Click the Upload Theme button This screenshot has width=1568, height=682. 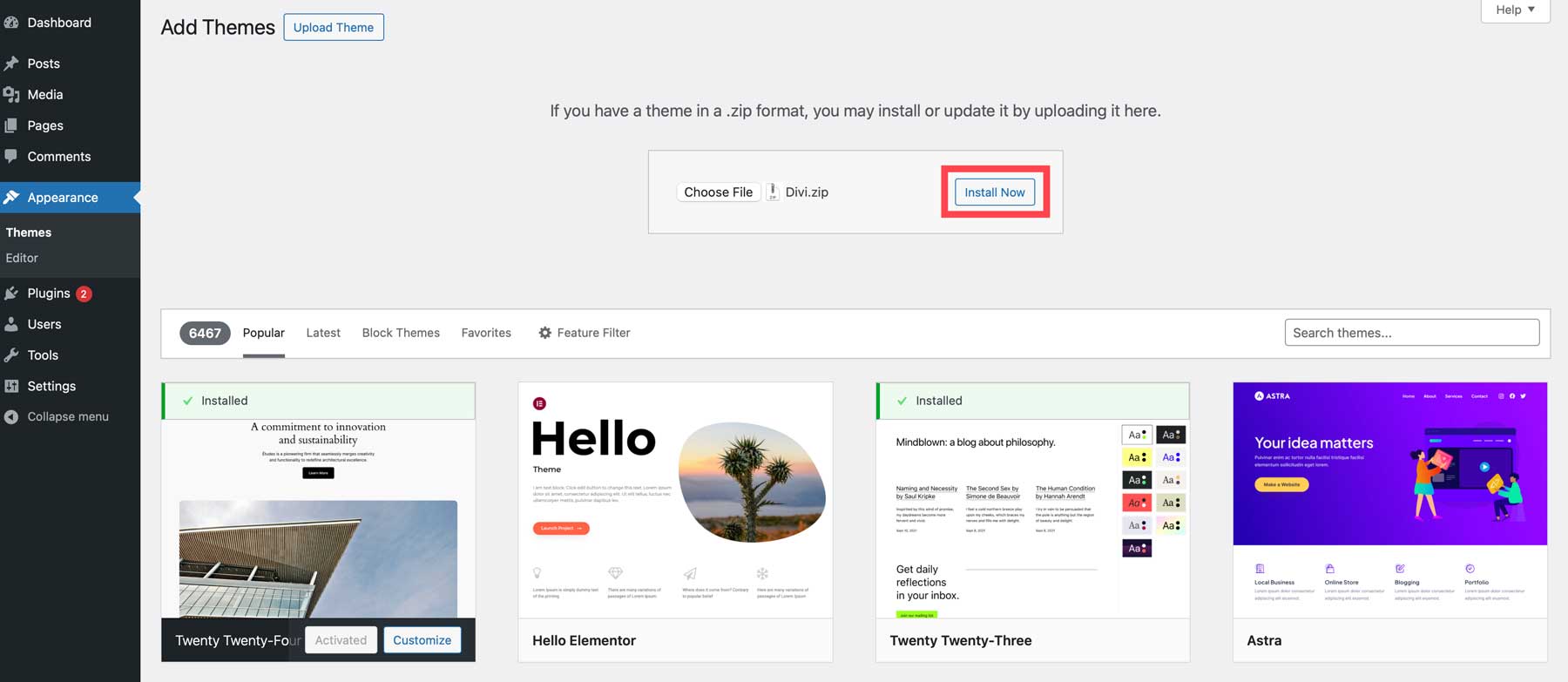tap(334, 27)
